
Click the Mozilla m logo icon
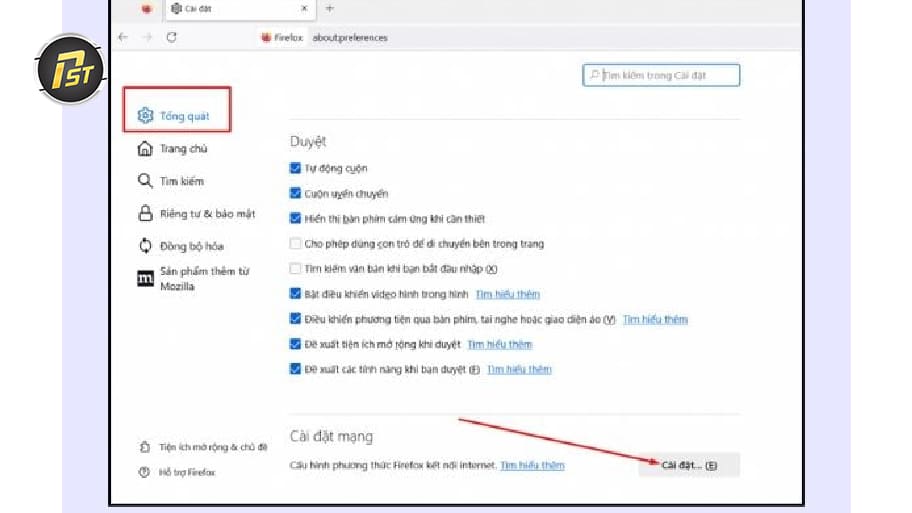click(145, 279)
